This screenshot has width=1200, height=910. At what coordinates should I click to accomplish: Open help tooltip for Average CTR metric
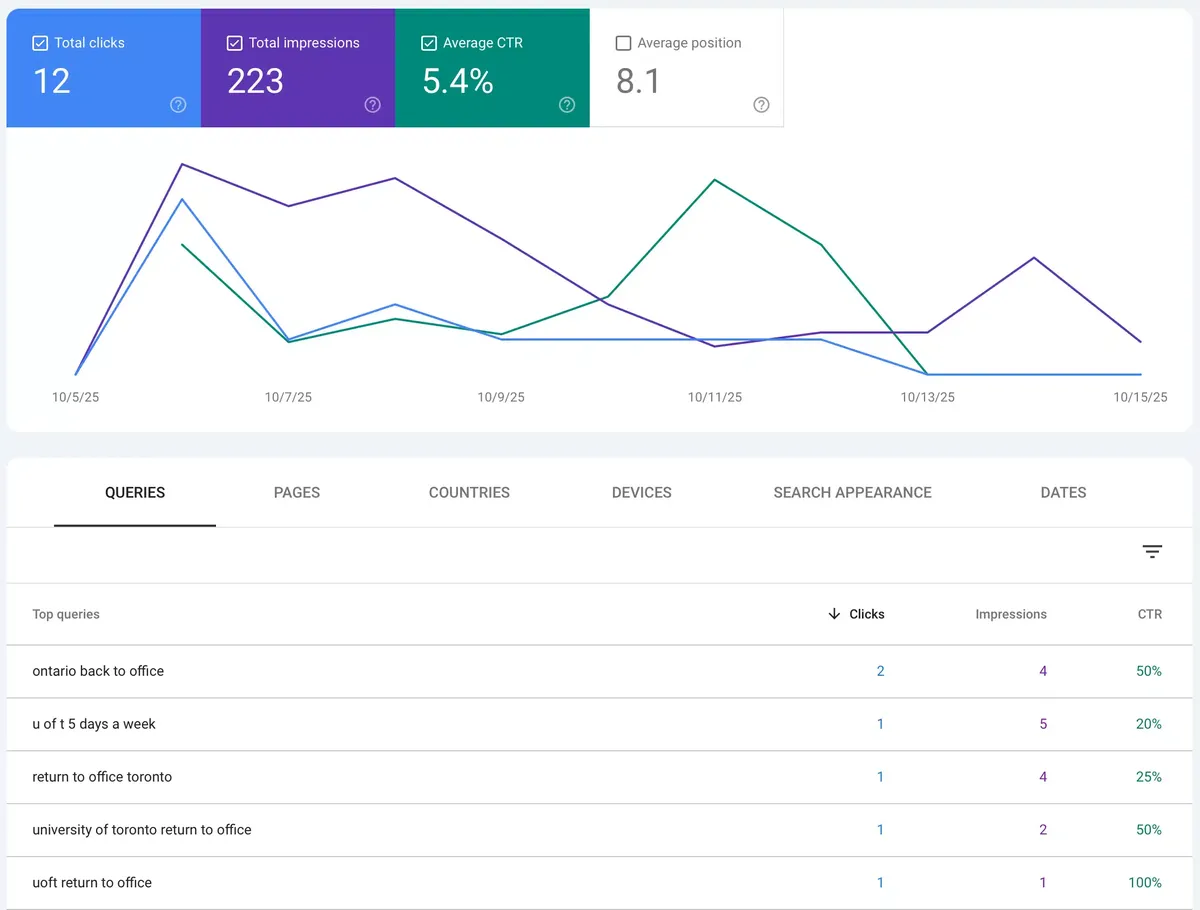[566, 104]
